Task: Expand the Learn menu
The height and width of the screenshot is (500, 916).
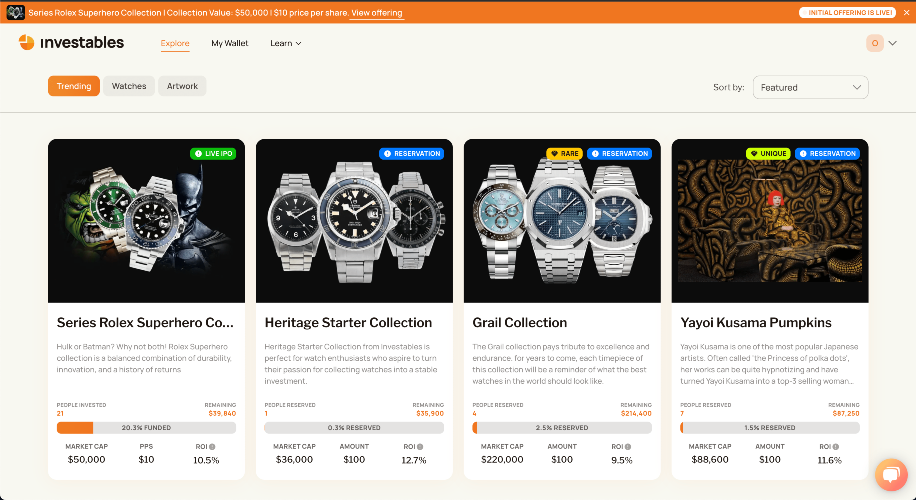Action: click(286, 43)
